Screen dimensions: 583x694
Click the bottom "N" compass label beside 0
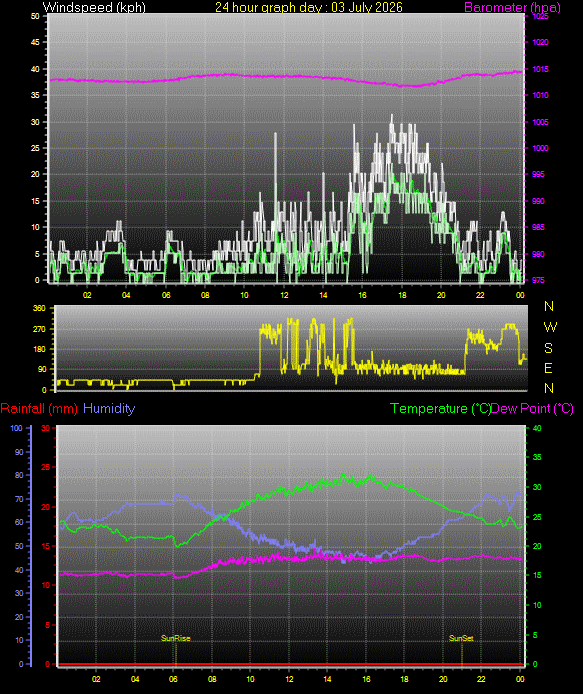[x=549, y=388]
